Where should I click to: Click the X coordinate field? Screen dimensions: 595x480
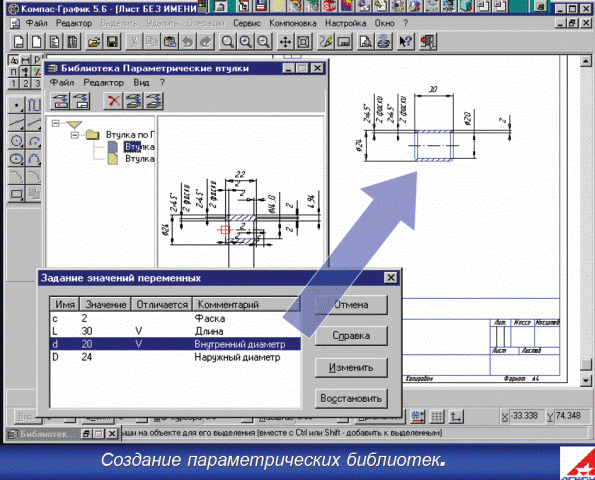[526, 416]
